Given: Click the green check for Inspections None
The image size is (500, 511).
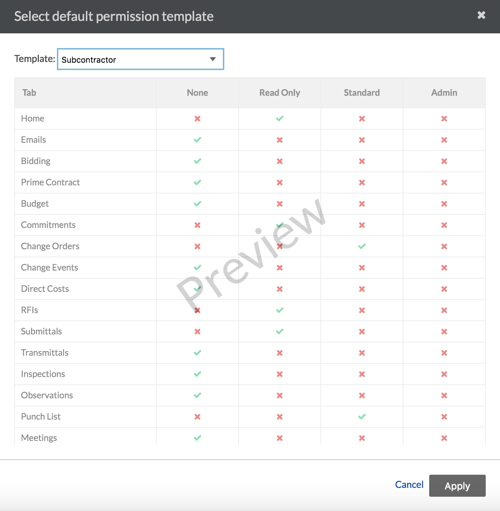Looking at the screenshot, I should pyautogui.click(x=197, y=374).
